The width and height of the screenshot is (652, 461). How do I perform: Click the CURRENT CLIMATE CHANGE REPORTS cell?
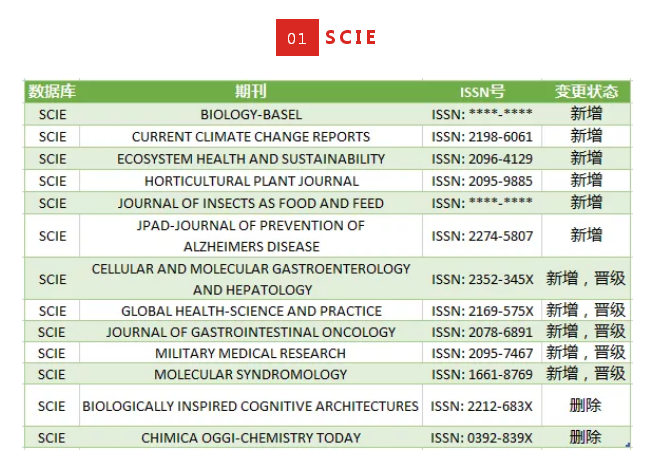(x=251, y=136)
